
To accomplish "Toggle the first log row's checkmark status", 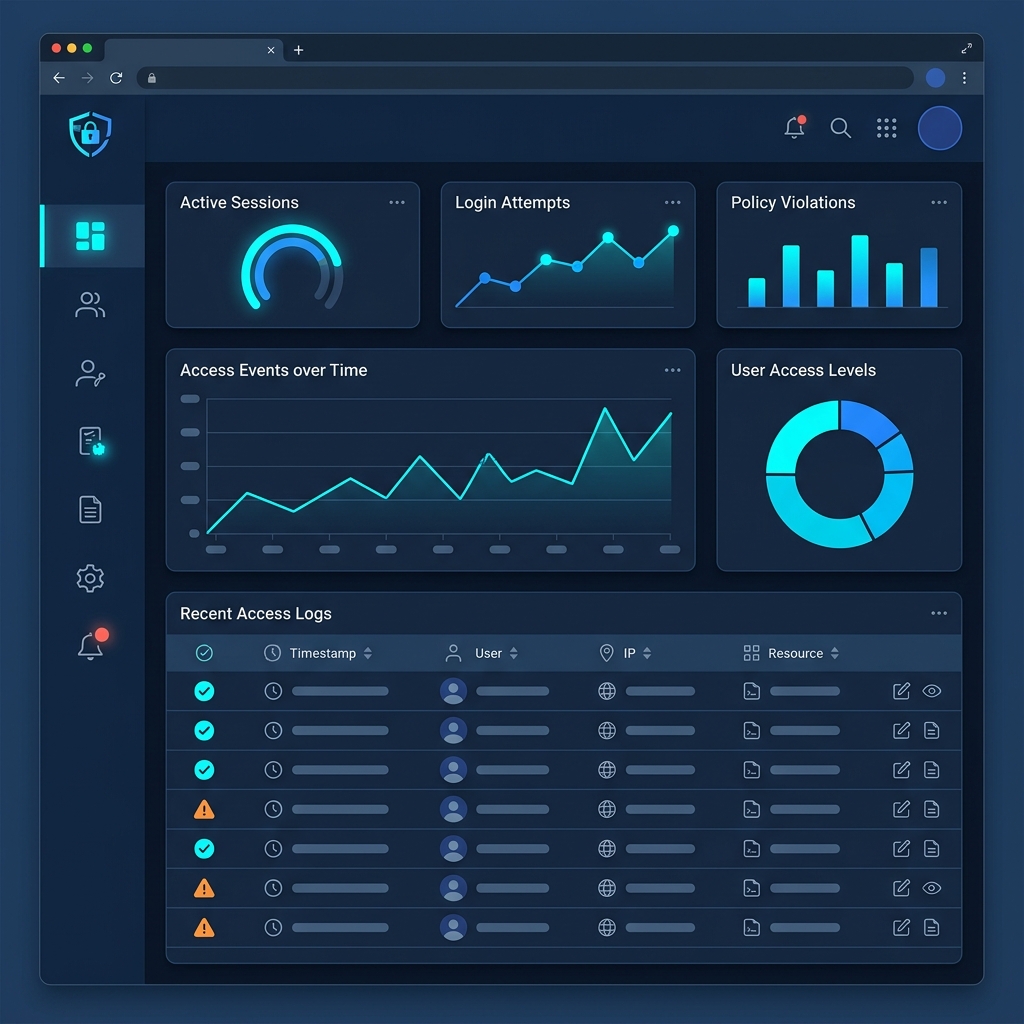I will (x=204, y=691).
